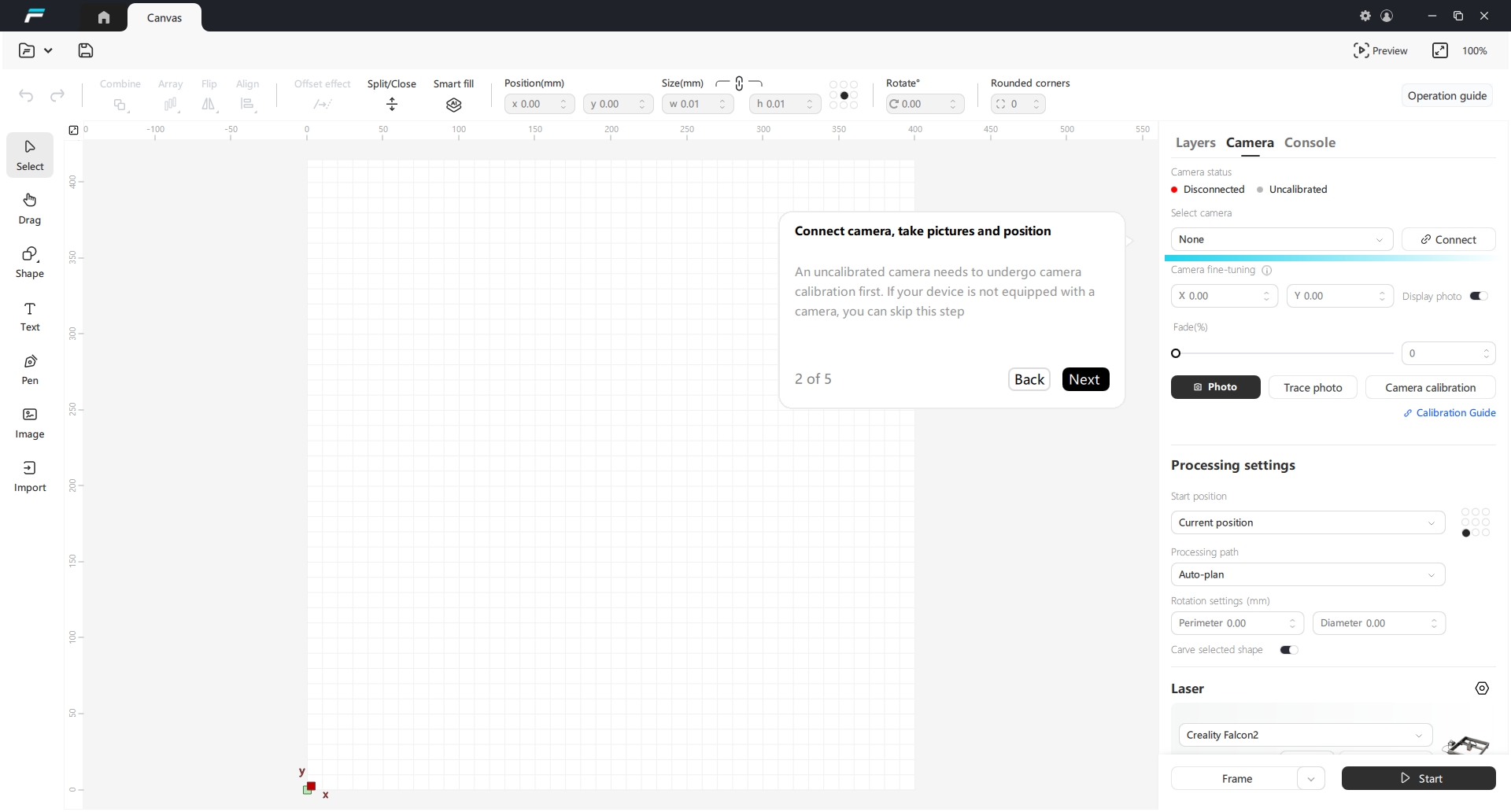Open the Text tool
This screenshot has height=812, width=1511.
click(x=30, y=316)
